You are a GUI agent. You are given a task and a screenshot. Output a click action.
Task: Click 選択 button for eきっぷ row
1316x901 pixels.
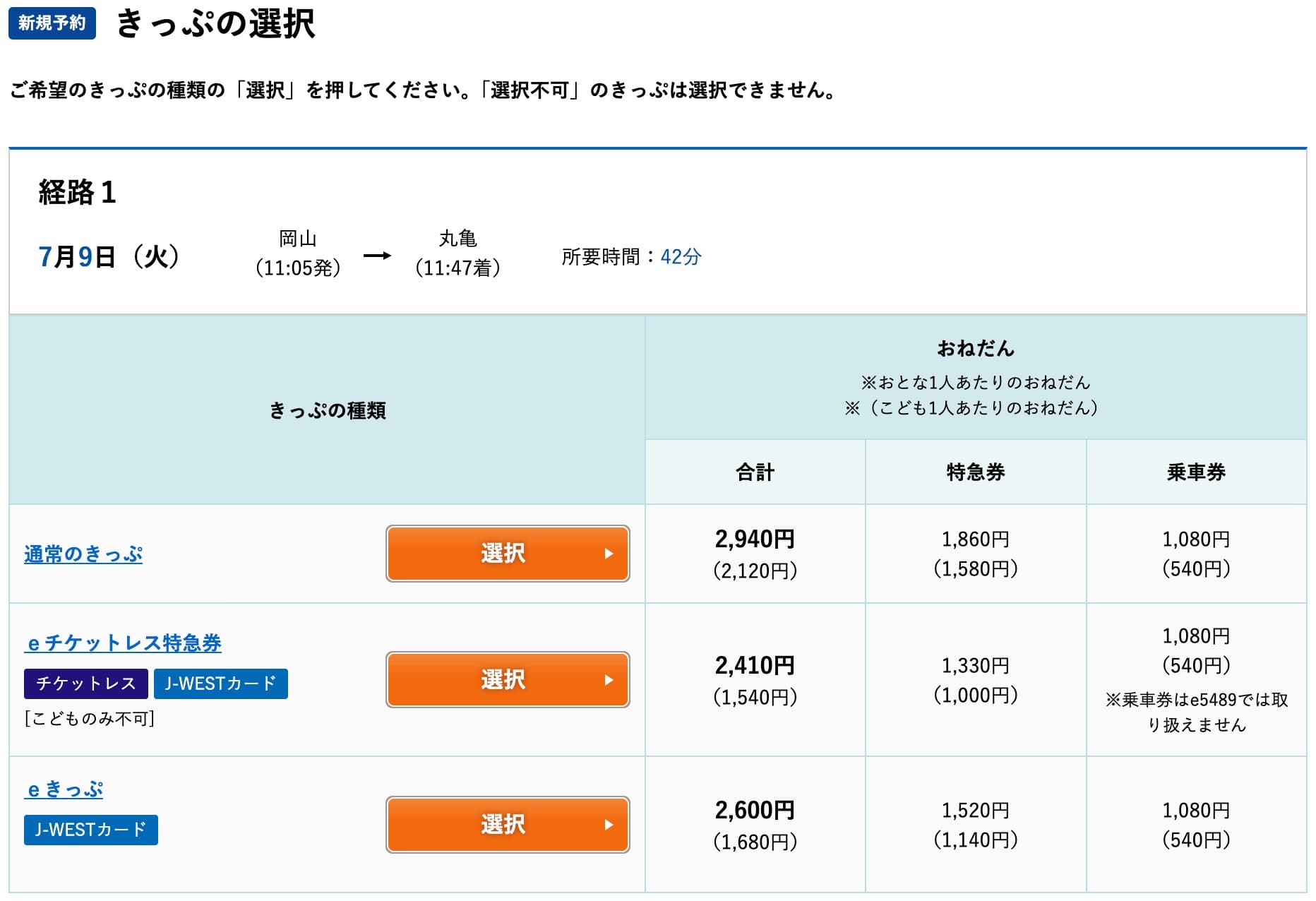pyautogui.click(x=508, y=825)
